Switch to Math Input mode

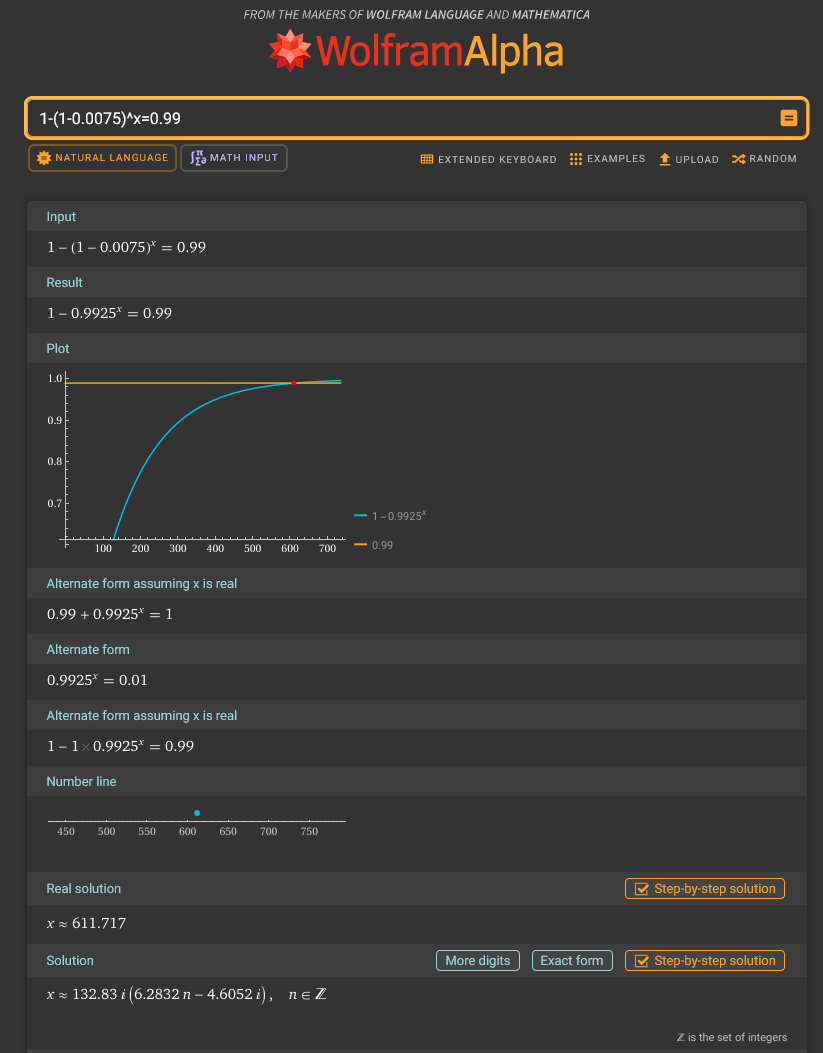point(234,158)
